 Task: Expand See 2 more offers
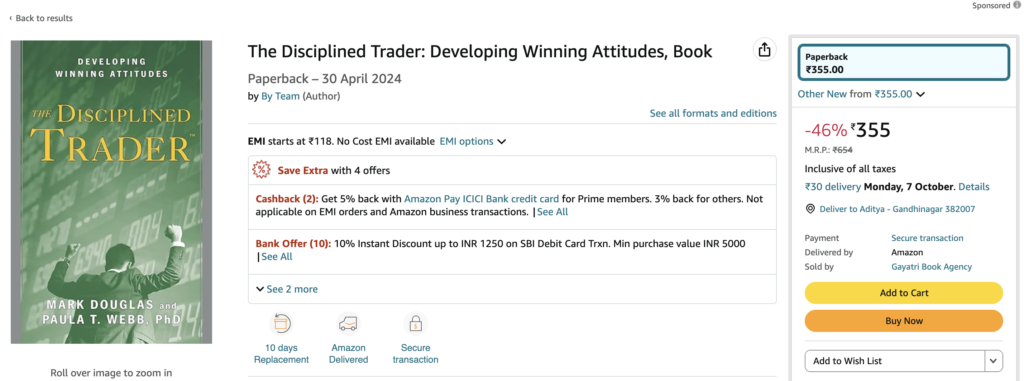[287, 289]
